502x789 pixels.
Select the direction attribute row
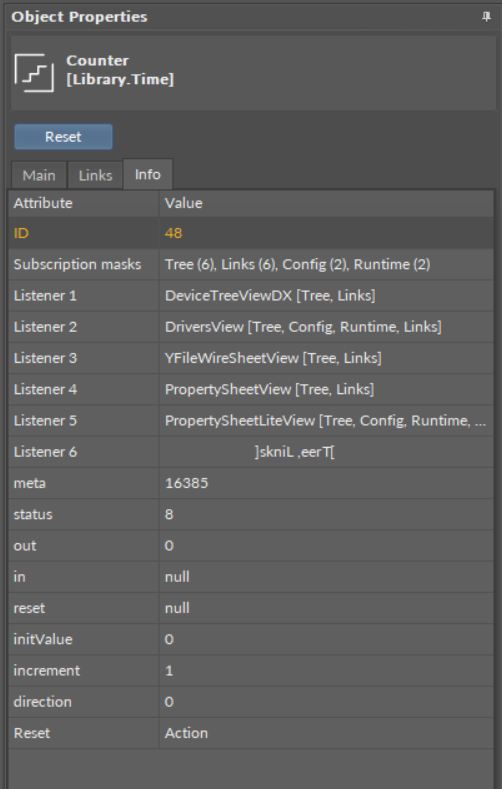[251, 701]
